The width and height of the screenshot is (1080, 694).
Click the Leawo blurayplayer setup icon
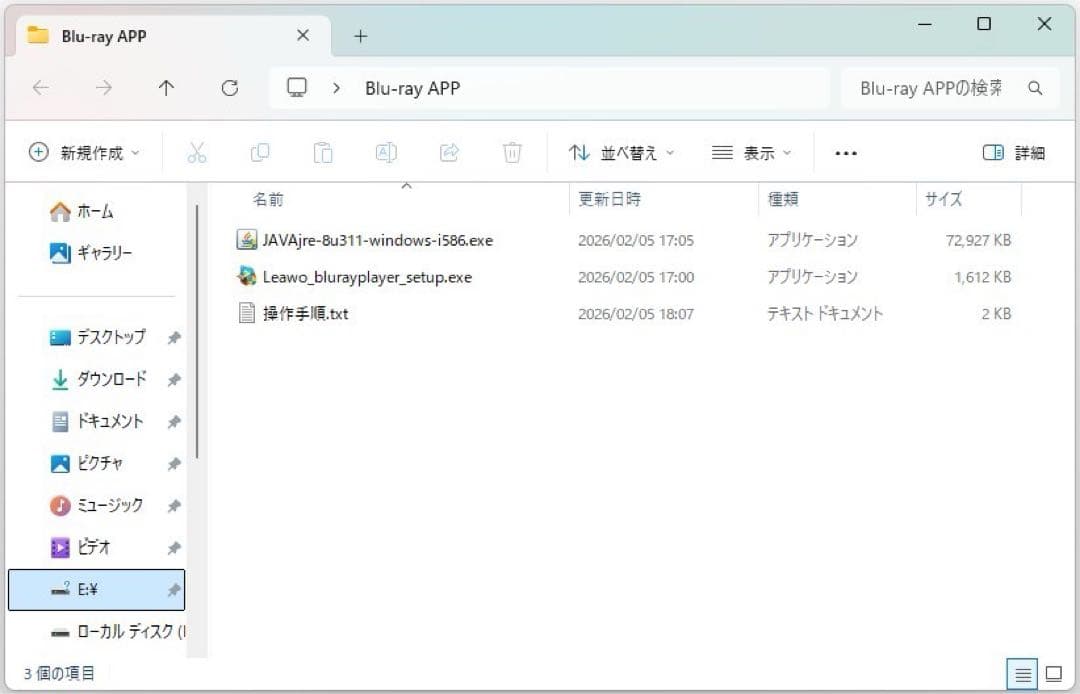pos(247,276)
